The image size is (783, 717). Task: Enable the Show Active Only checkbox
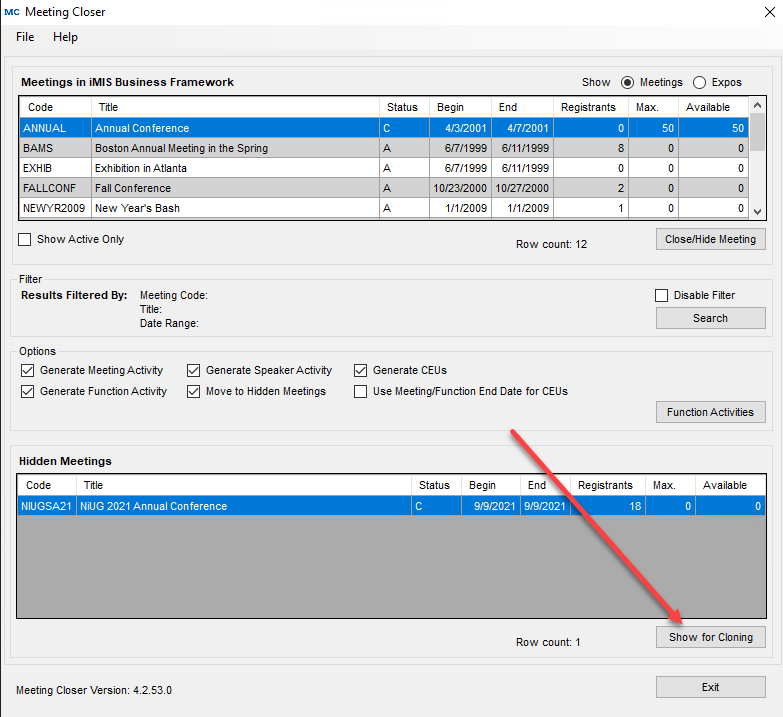(26, 240)
